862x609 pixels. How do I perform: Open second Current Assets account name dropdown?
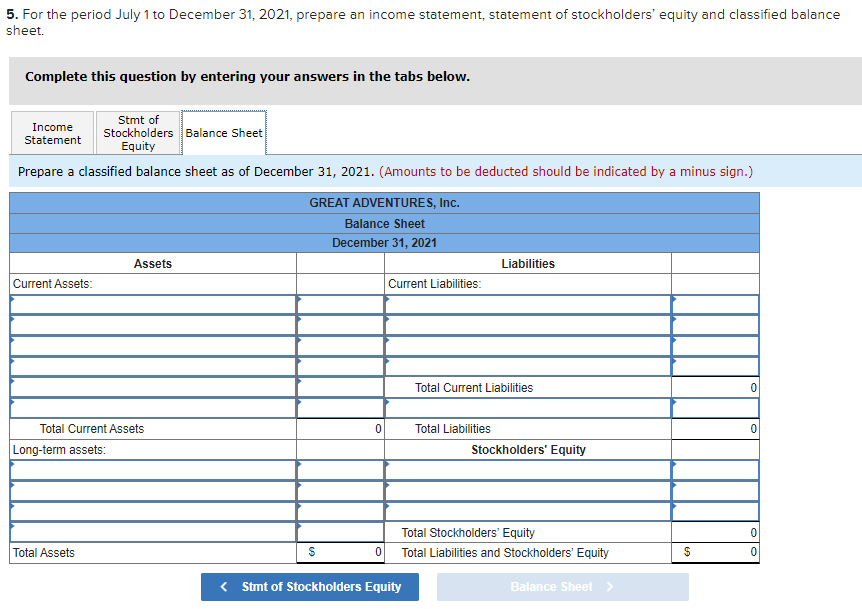point(153,325)
